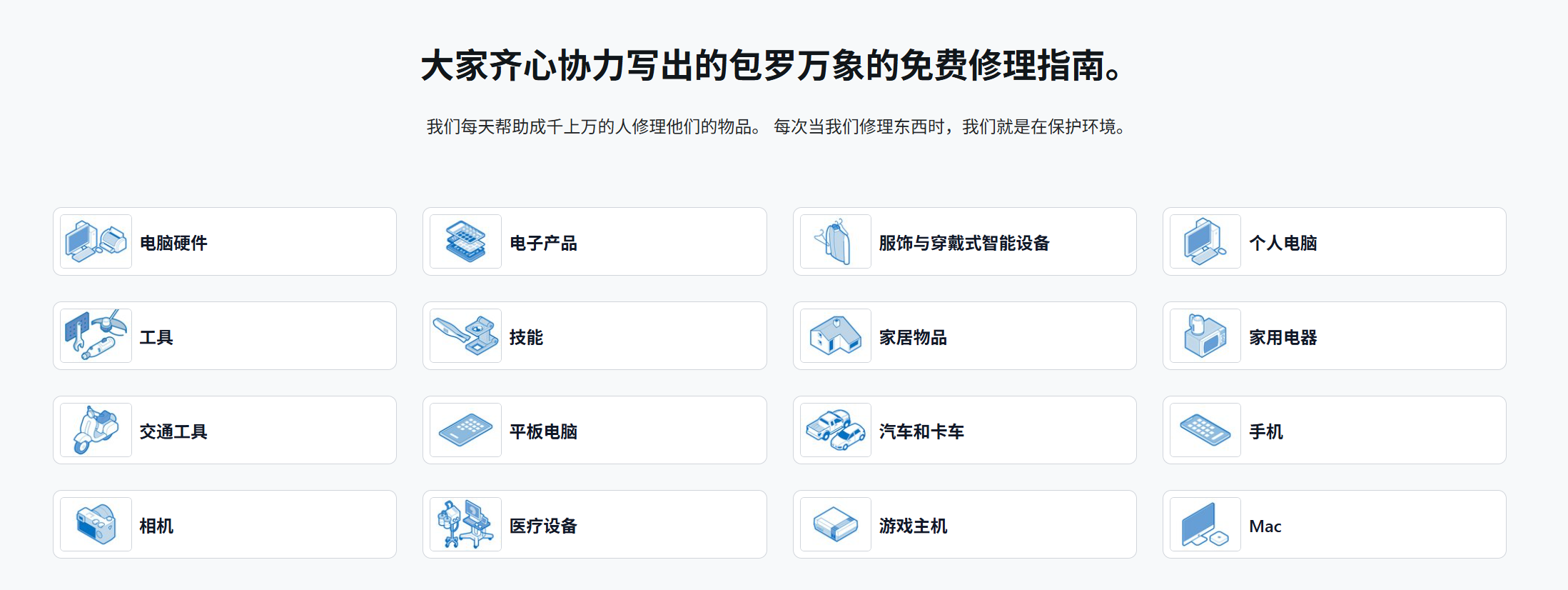
Task: Click the 电脑硬件 computer and printer icon
Action: pyautogui.click(x=96, y=241)
